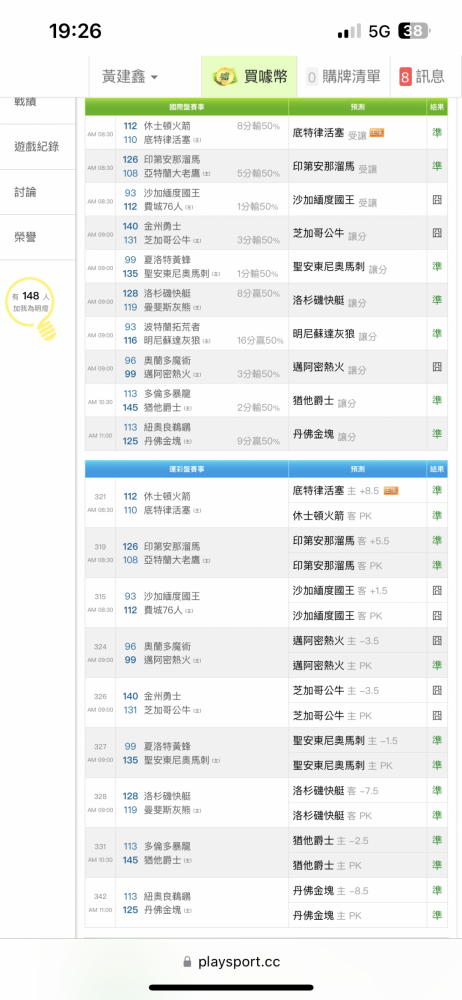Tap prediction 聖安東尼奧馬刺 主 −1.5
Image resolution: width=462 pixels, height=1000 pixels.
point(345,740)
